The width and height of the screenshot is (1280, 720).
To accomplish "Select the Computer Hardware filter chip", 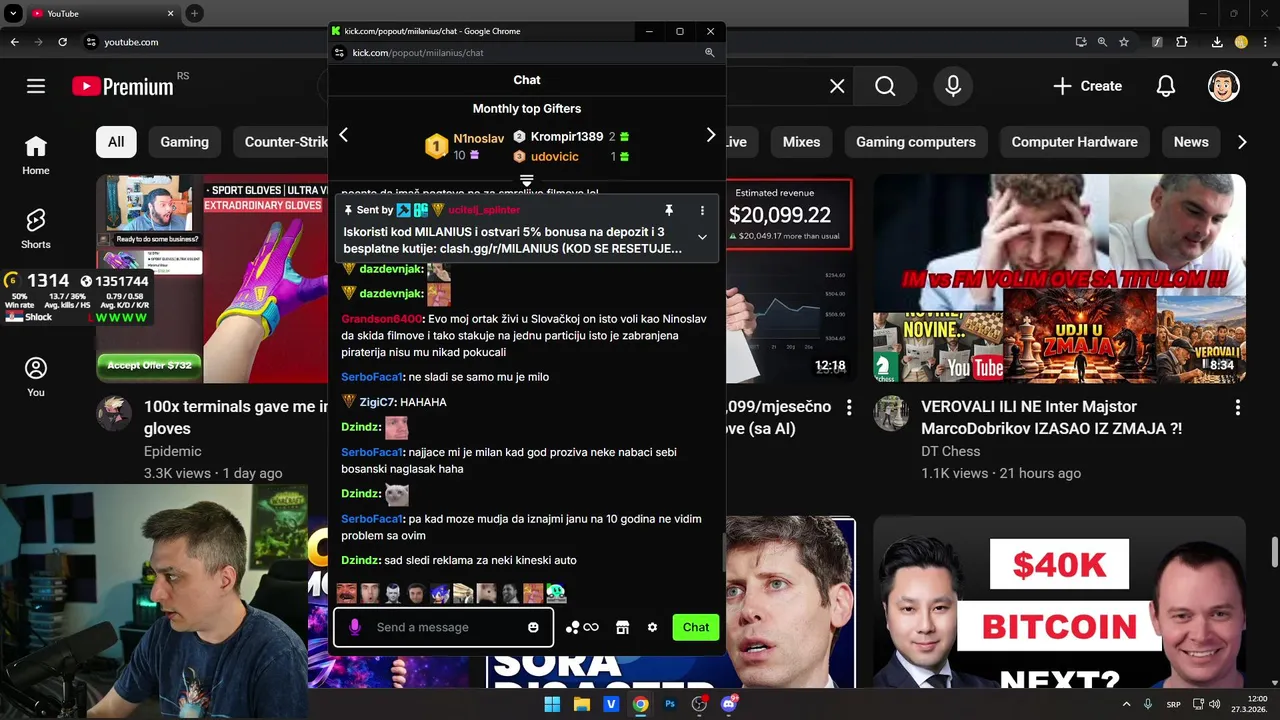I will (x=1074, y=142).
